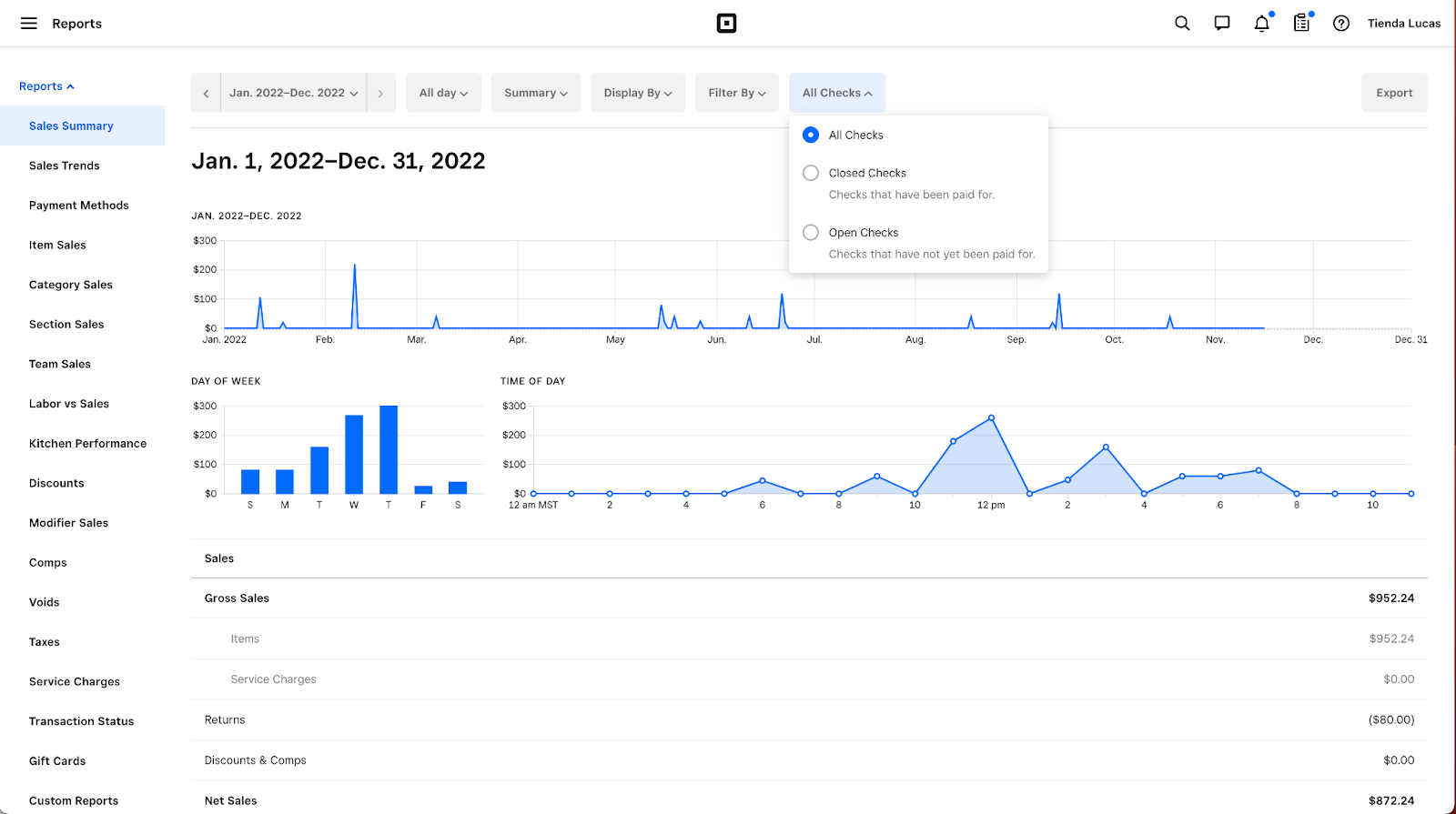Open Labor vs Sales report
This screenshot has width=1456, height=814.
tap(69, 404)
